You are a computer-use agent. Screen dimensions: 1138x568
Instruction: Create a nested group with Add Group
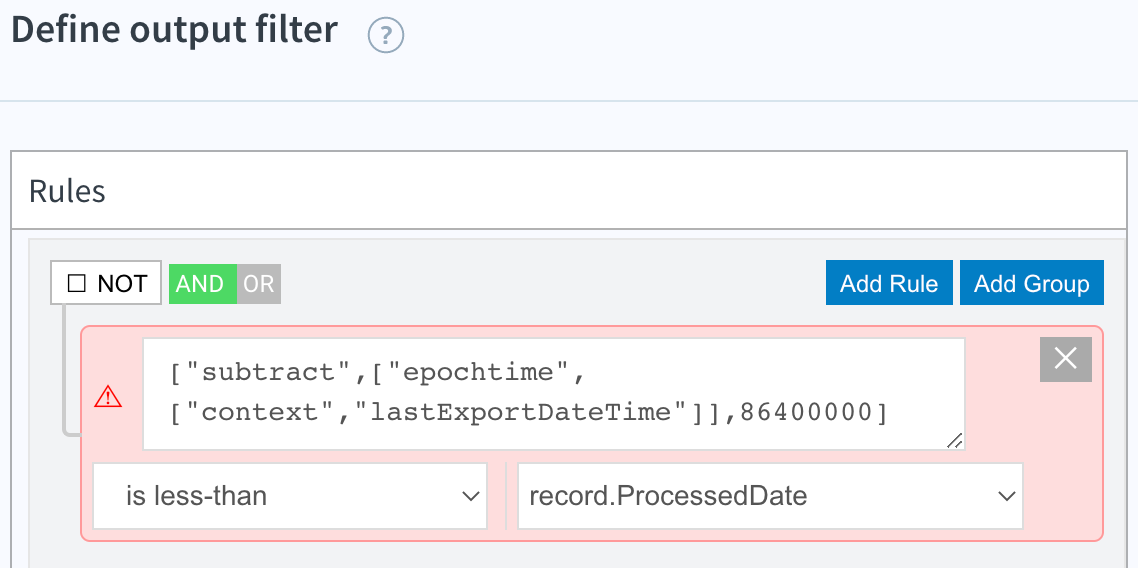[x=1031, y=283]
